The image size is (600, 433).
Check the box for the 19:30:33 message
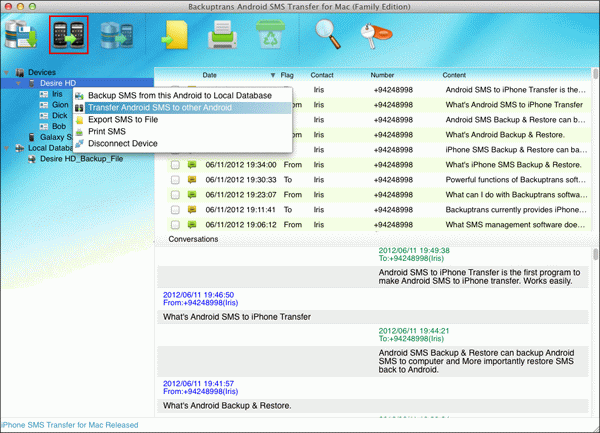(x=175, y=180)
